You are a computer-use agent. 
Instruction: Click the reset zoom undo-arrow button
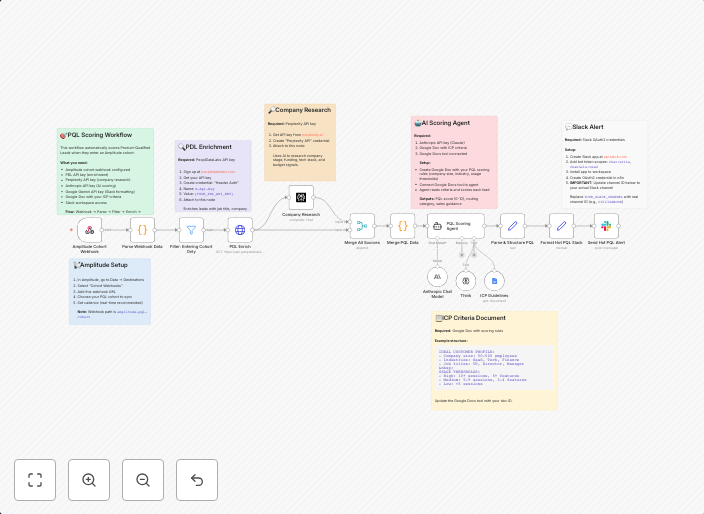[197, 480]
